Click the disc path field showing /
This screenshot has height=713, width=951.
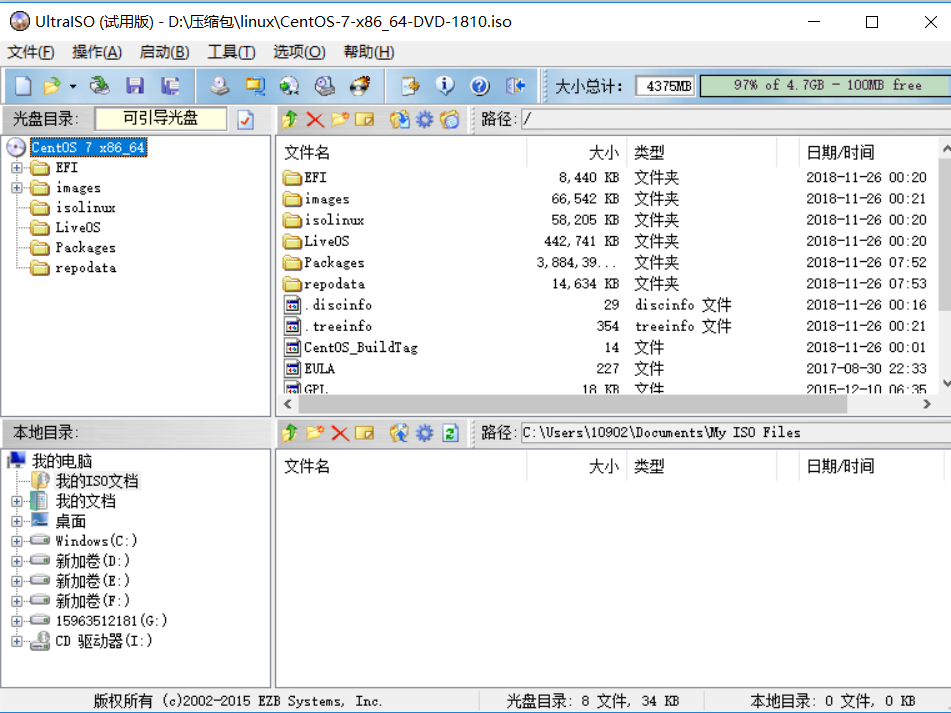coord(735,119)
